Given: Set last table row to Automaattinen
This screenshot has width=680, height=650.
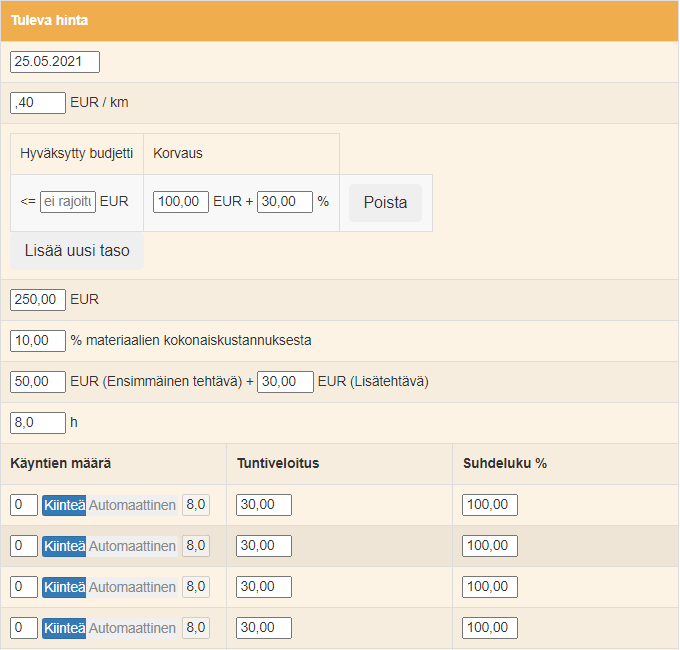Looking at the screenshot, I should (132, 628).
